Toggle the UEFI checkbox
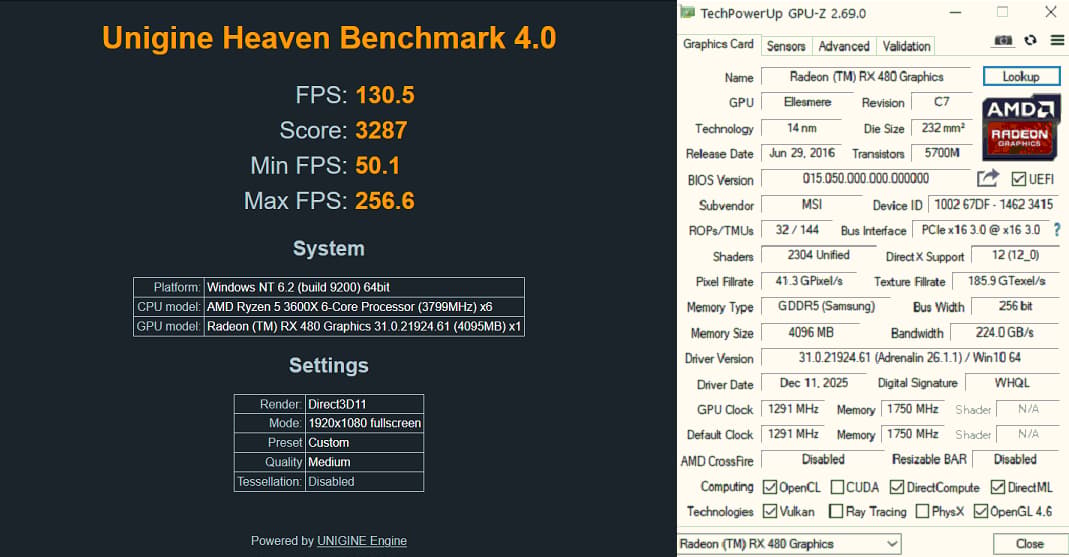The height and width of the screenshot is (557, 1069). click(x=1019, y=179)
